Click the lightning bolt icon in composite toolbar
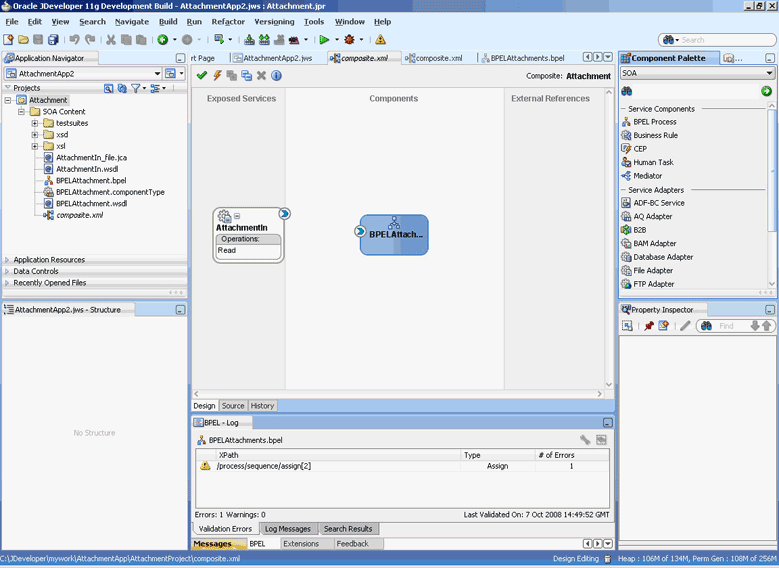Screen dimensions: 779x568 click(217, 76)
